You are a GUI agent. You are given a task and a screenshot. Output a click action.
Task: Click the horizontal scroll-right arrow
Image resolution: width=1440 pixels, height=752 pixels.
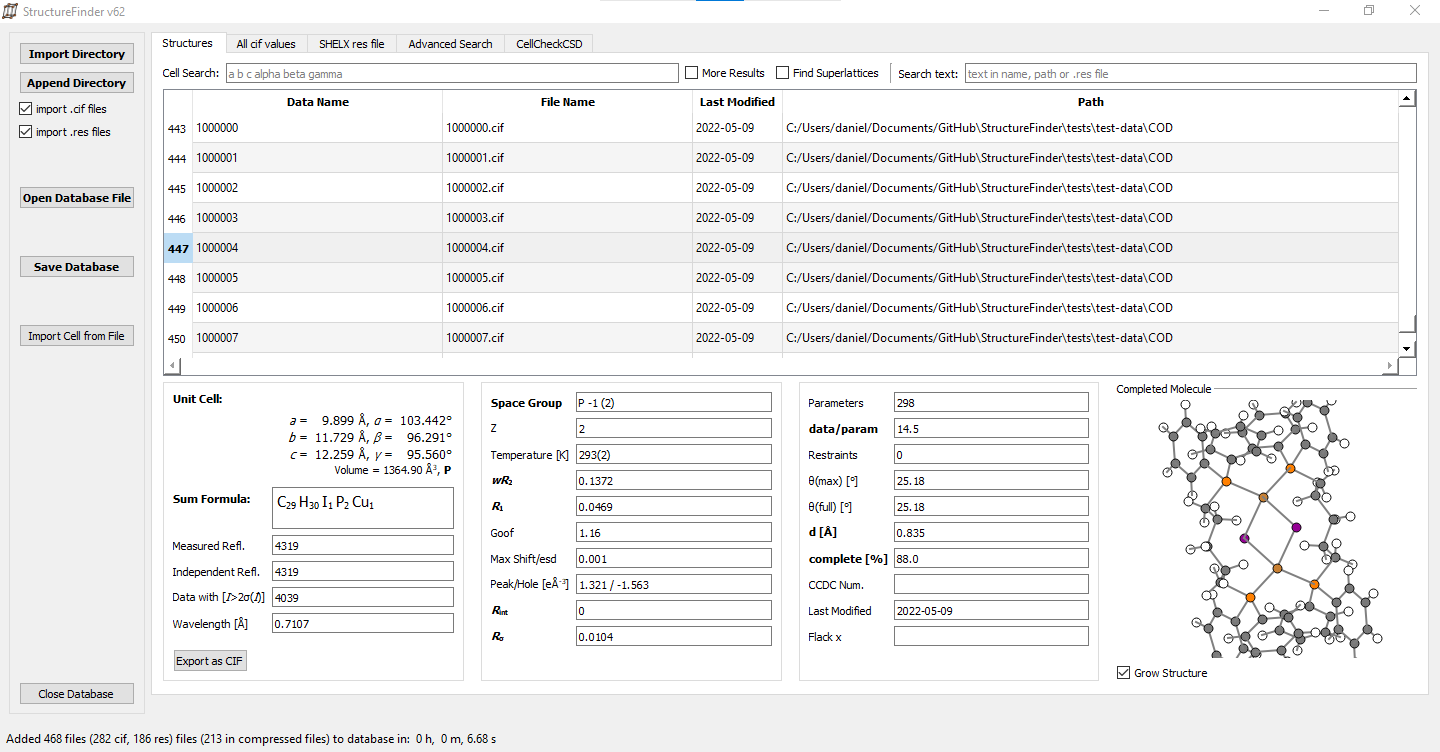1389,366
